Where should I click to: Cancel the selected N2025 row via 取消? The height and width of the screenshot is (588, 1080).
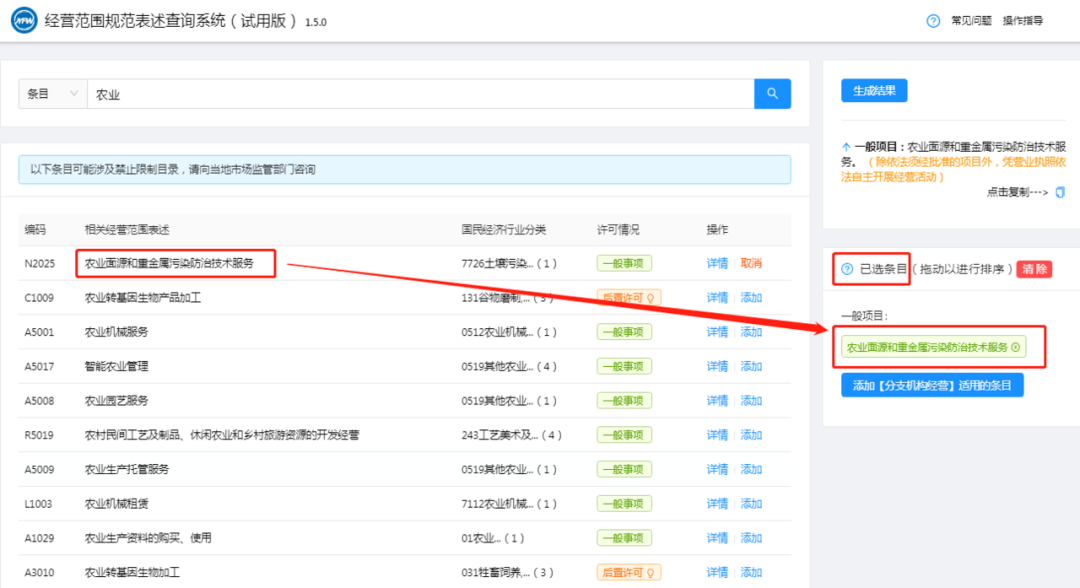(751, 263)
